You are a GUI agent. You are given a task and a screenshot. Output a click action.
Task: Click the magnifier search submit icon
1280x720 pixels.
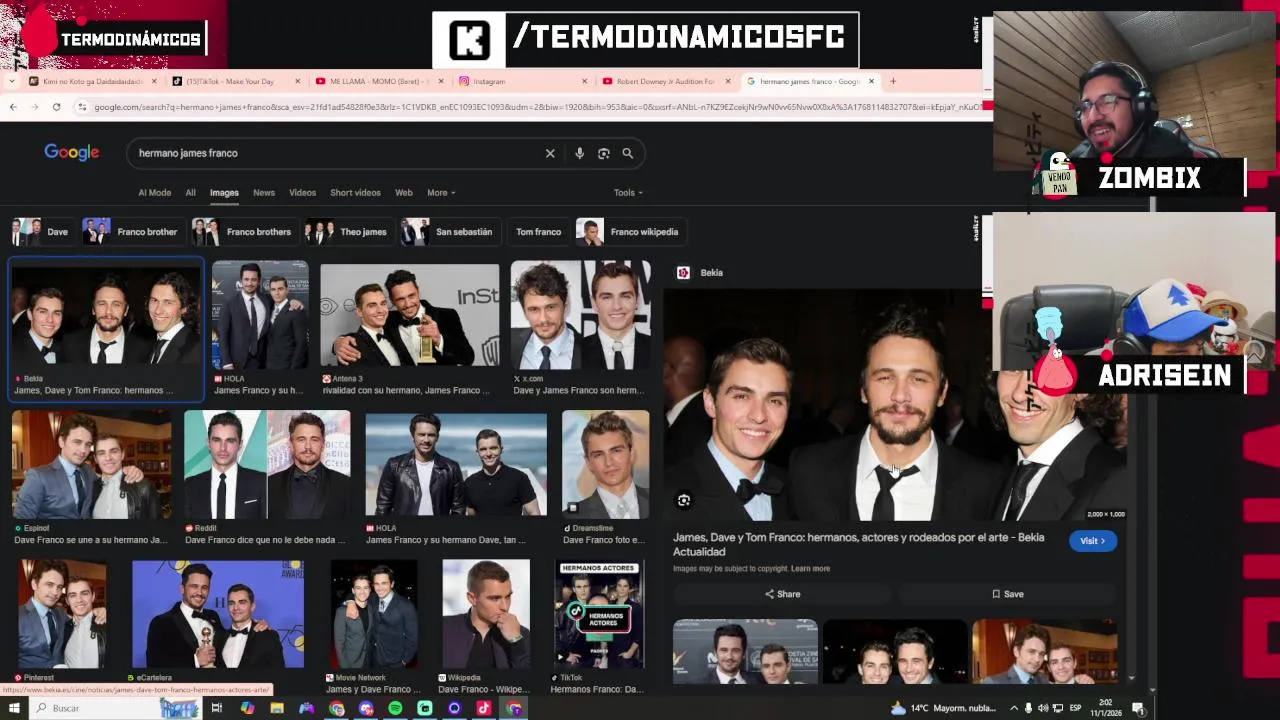(x=627, y=153)
